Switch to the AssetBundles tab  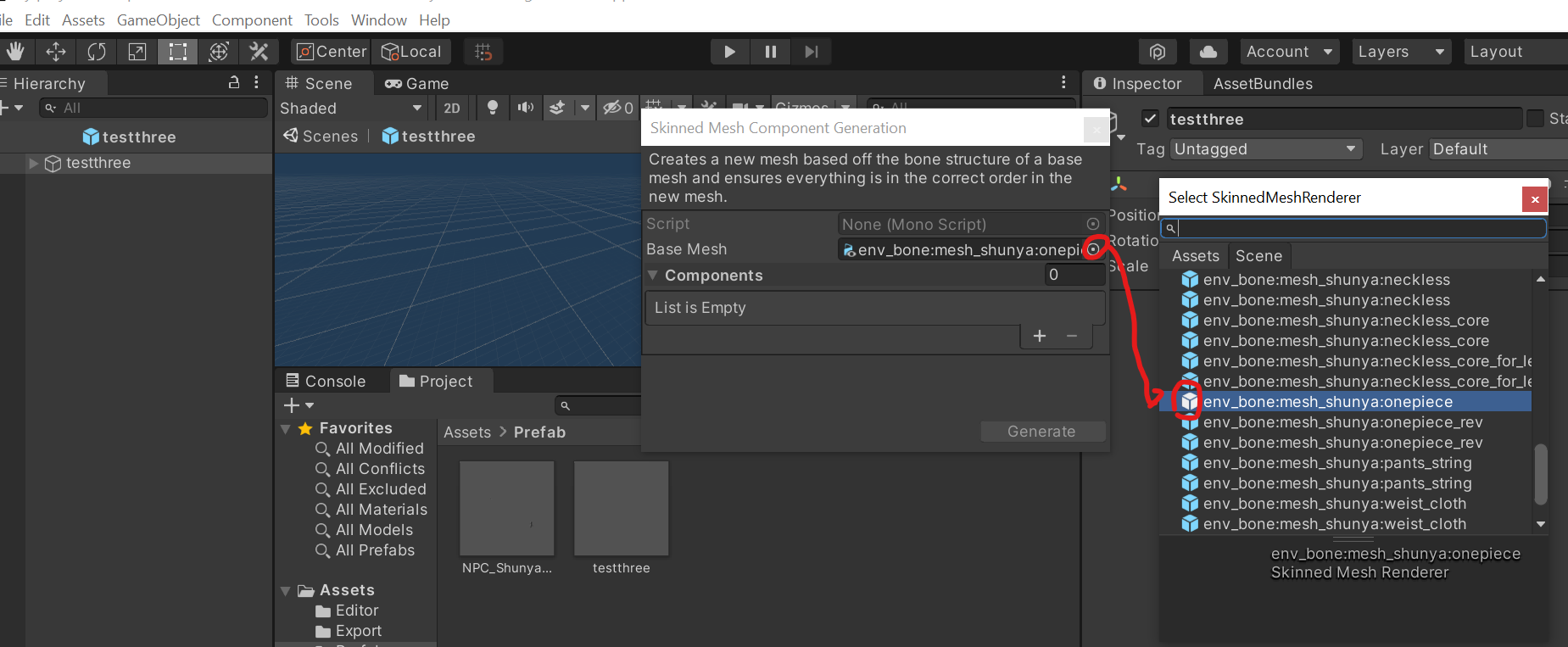[x=1263, y=83]
